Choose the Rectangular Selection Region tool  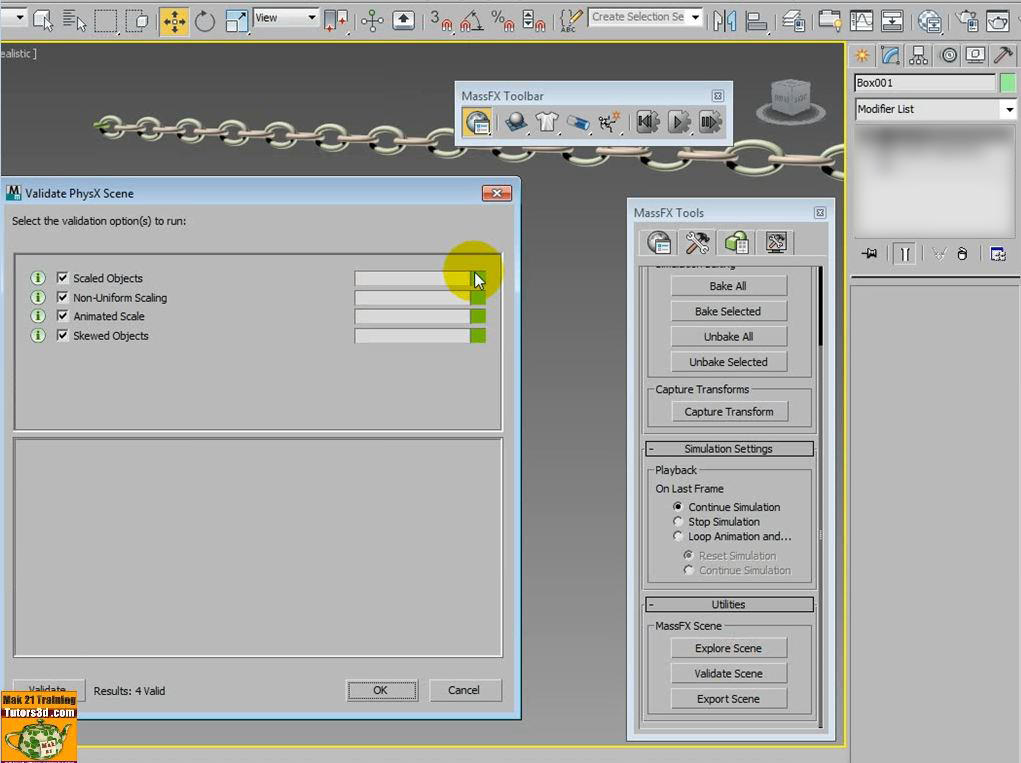click(105, 20)
